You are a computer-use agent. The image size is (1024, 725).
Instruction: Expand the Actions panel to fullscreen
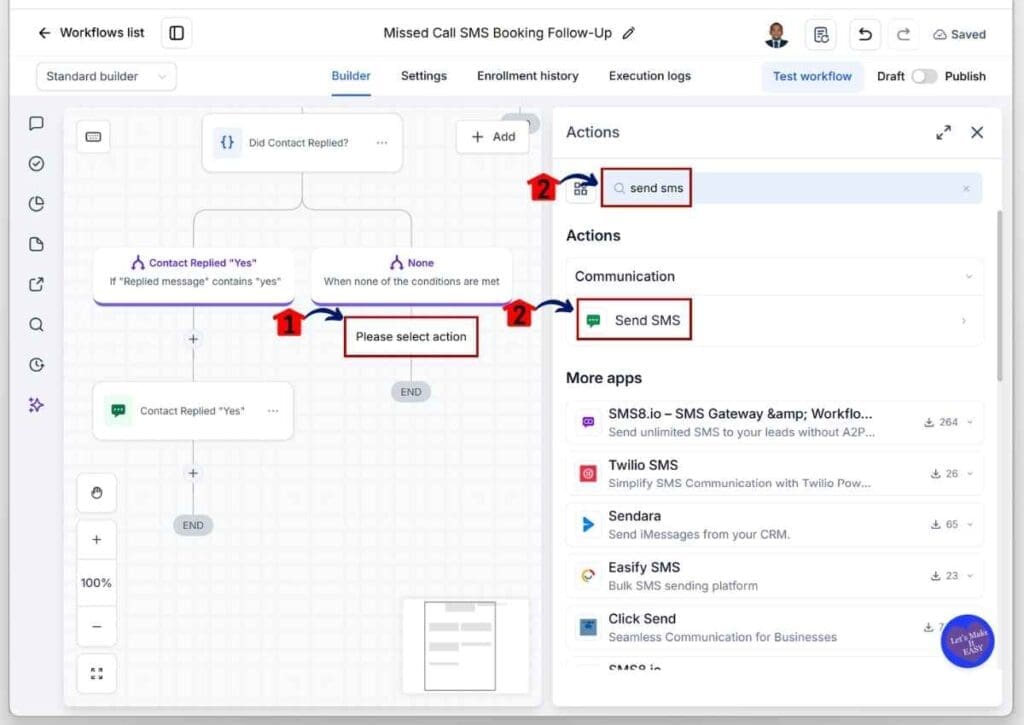[x=943, y=133]
